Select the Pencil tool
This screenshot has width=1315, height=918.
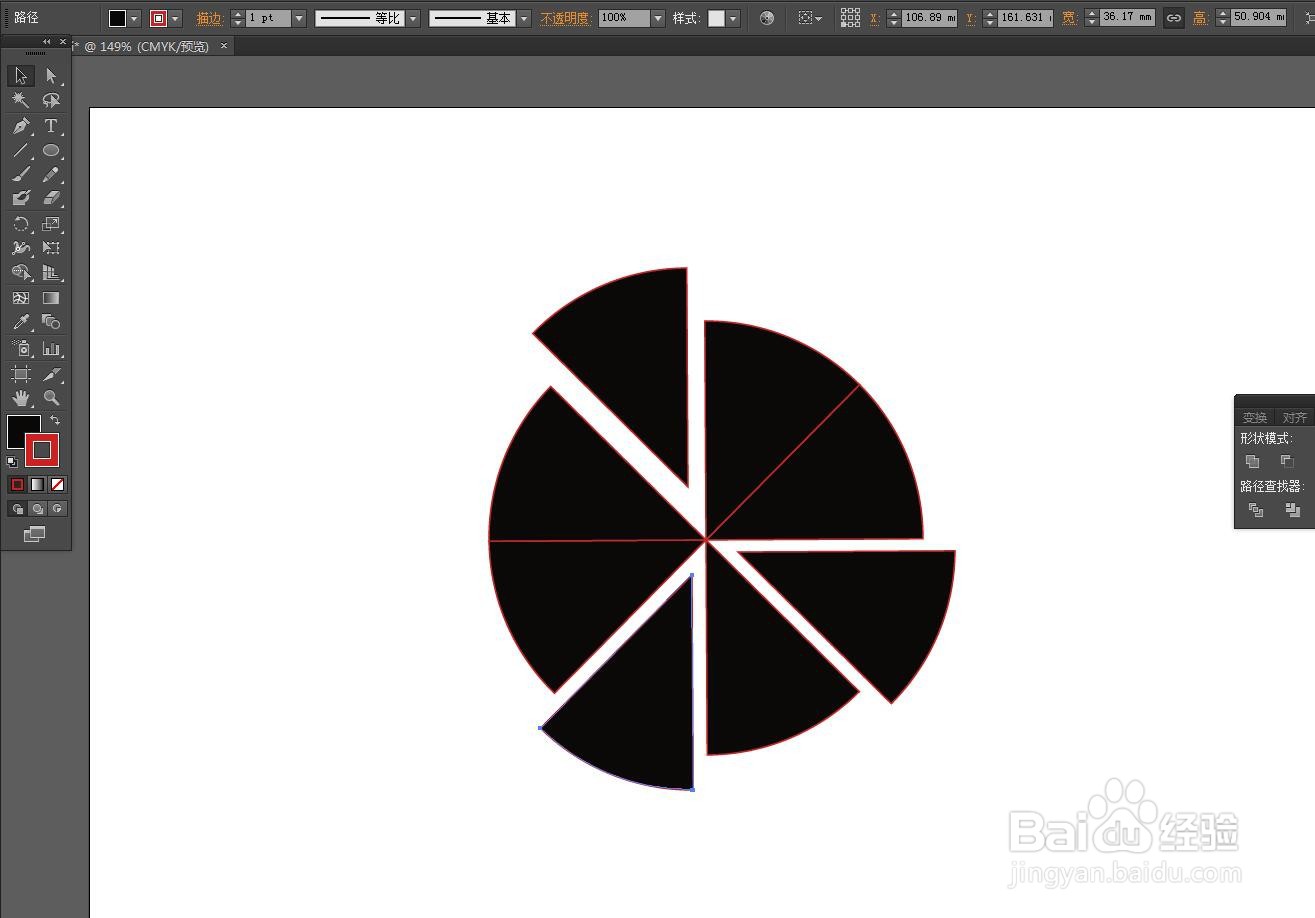(x=51, y=175)
